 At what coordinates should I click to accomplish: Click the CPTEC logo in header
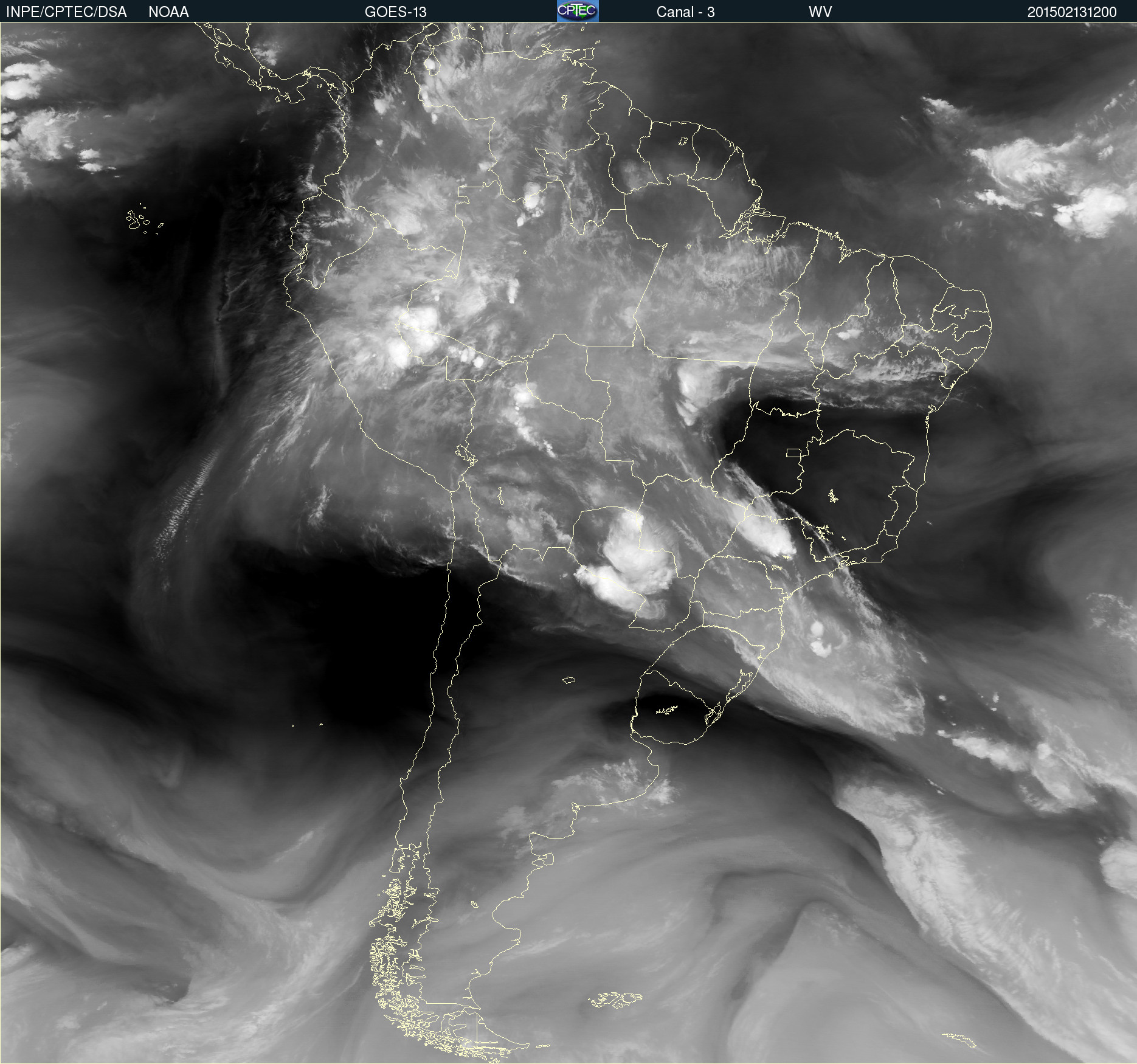point(577,11)
